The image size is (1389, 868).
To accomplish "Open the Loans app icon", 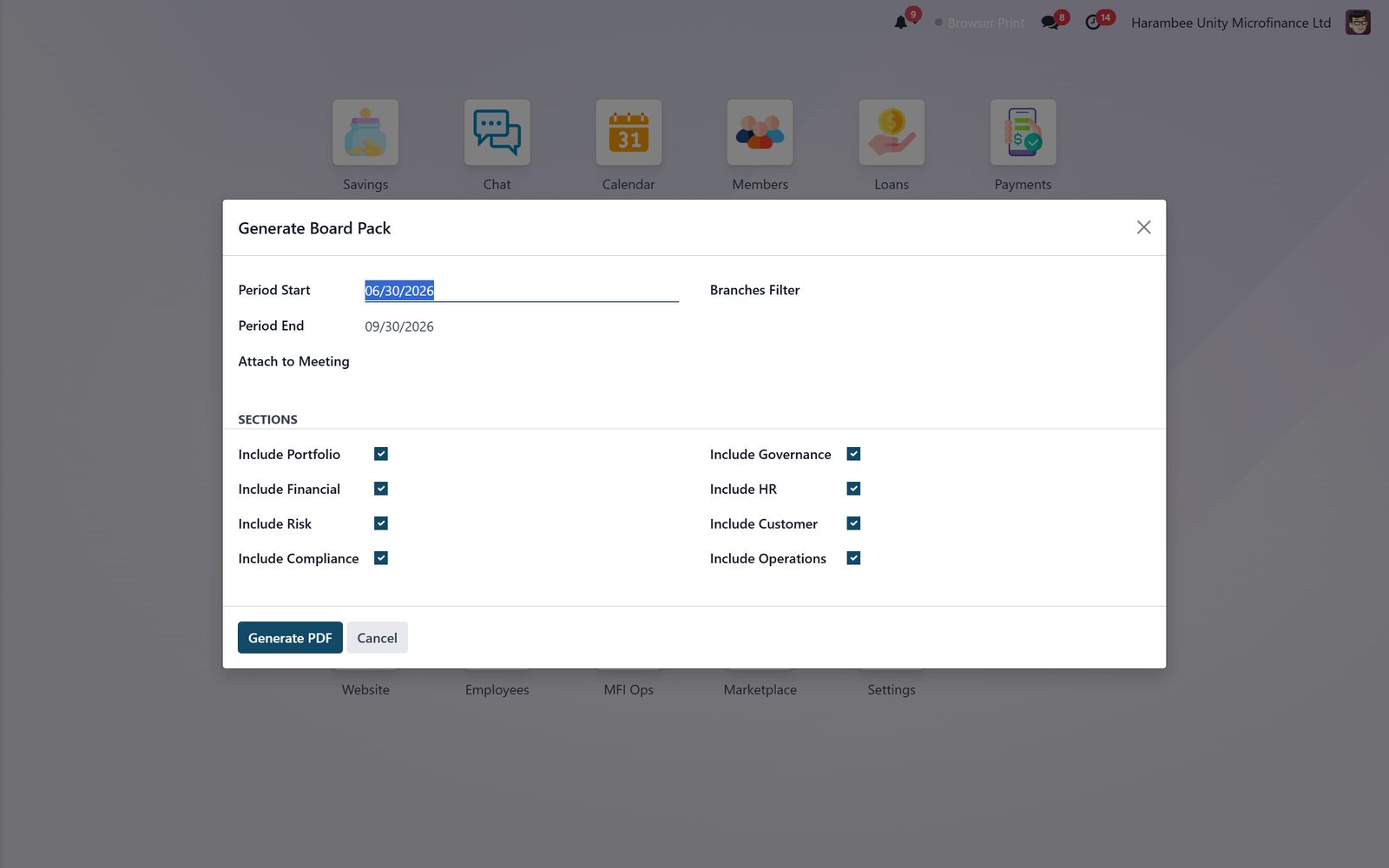I will tap(892, 132).
